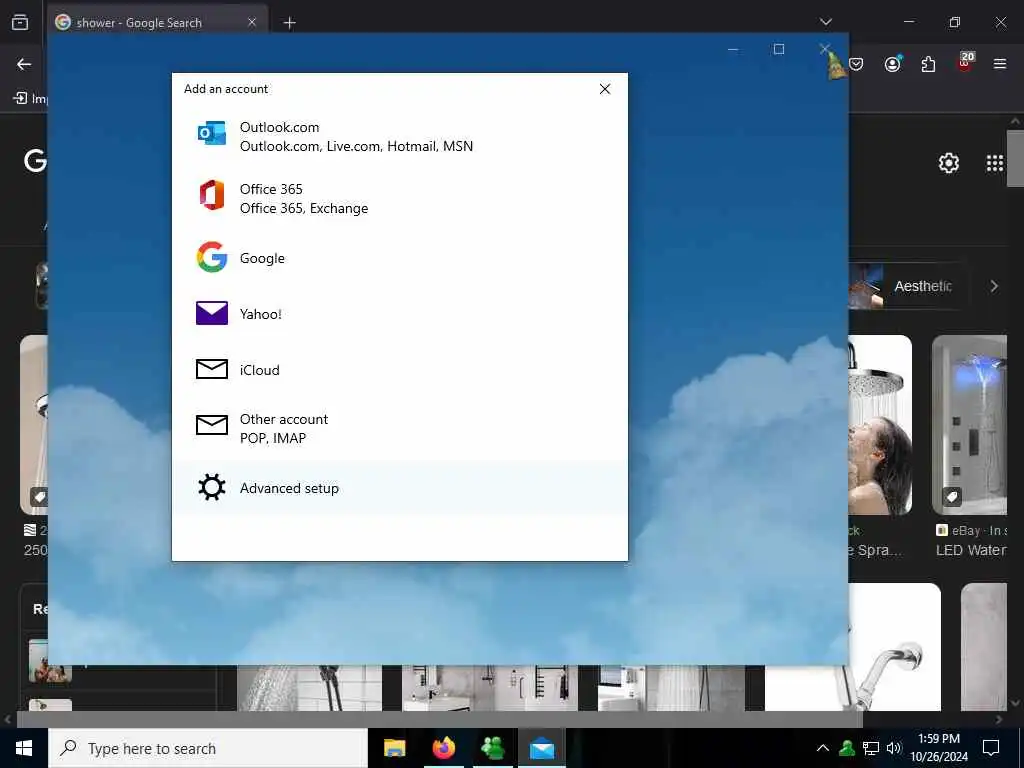
Task: Open the chrome shower arm image result
Action: 895,647
